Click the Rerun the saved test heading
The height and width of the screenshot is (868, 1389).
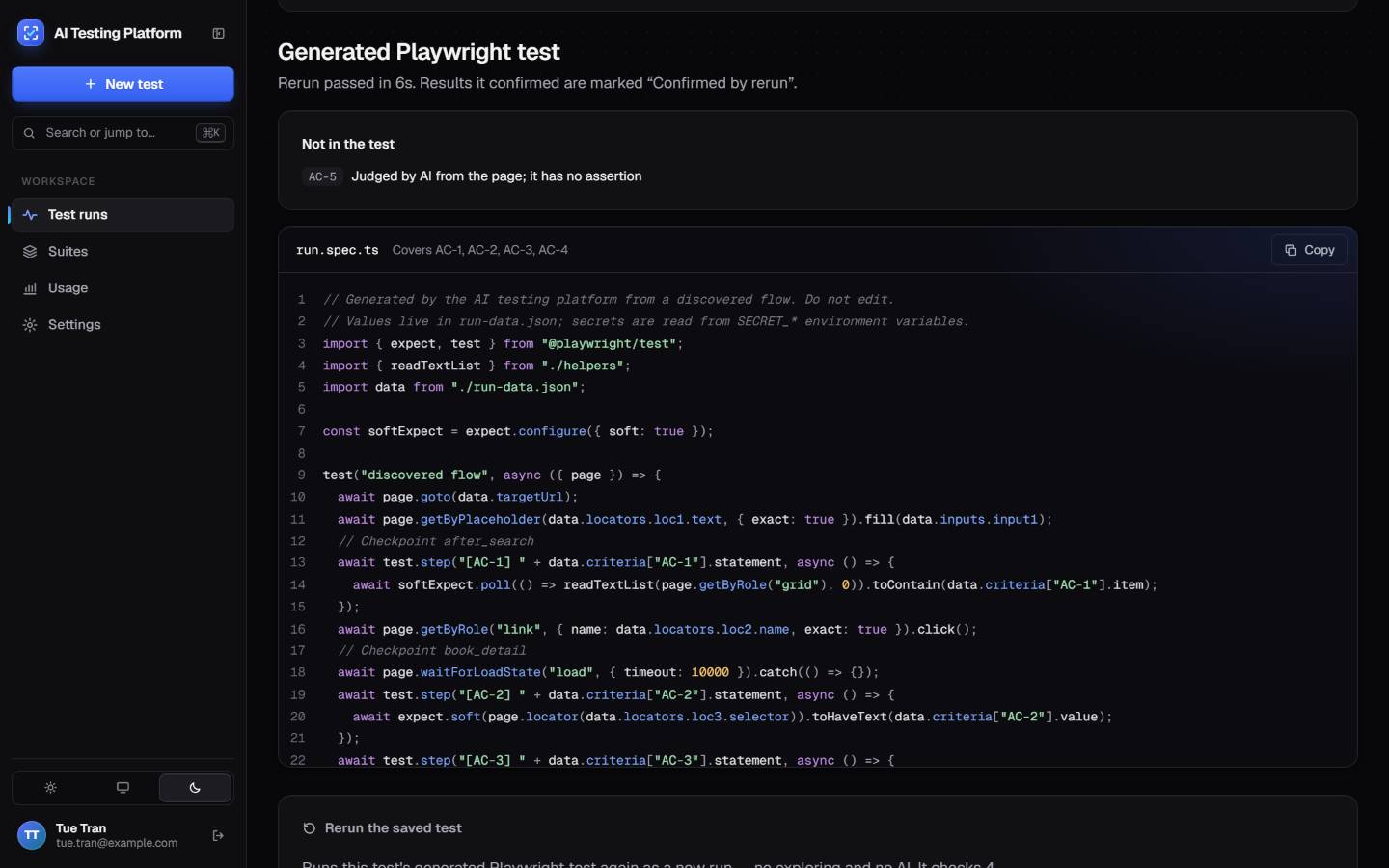point(394,828)
